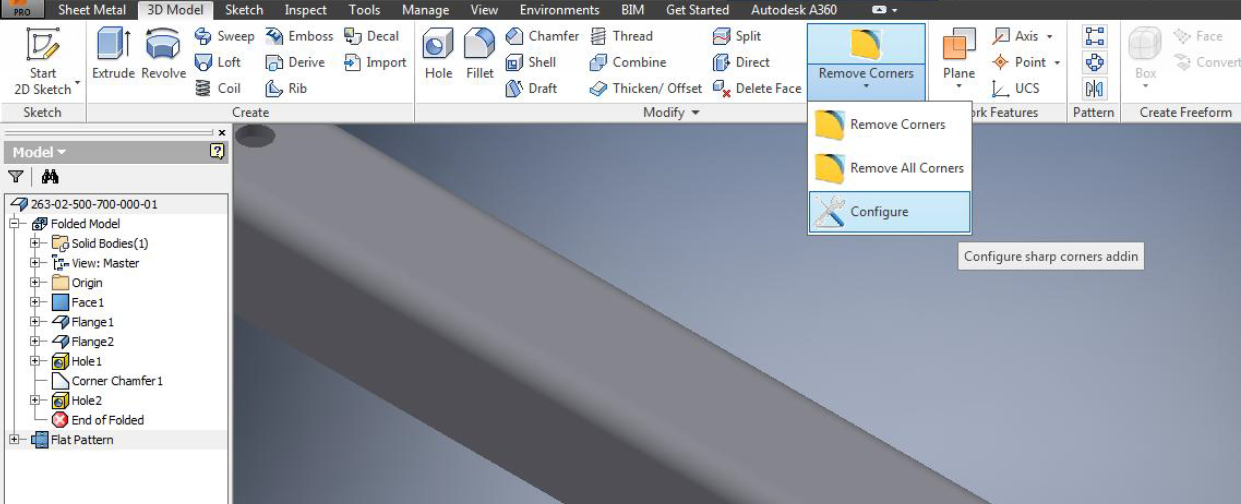This screenshot has height=504, width=1241.
Task: Select the Shell tool
Action: click(531, 62)
